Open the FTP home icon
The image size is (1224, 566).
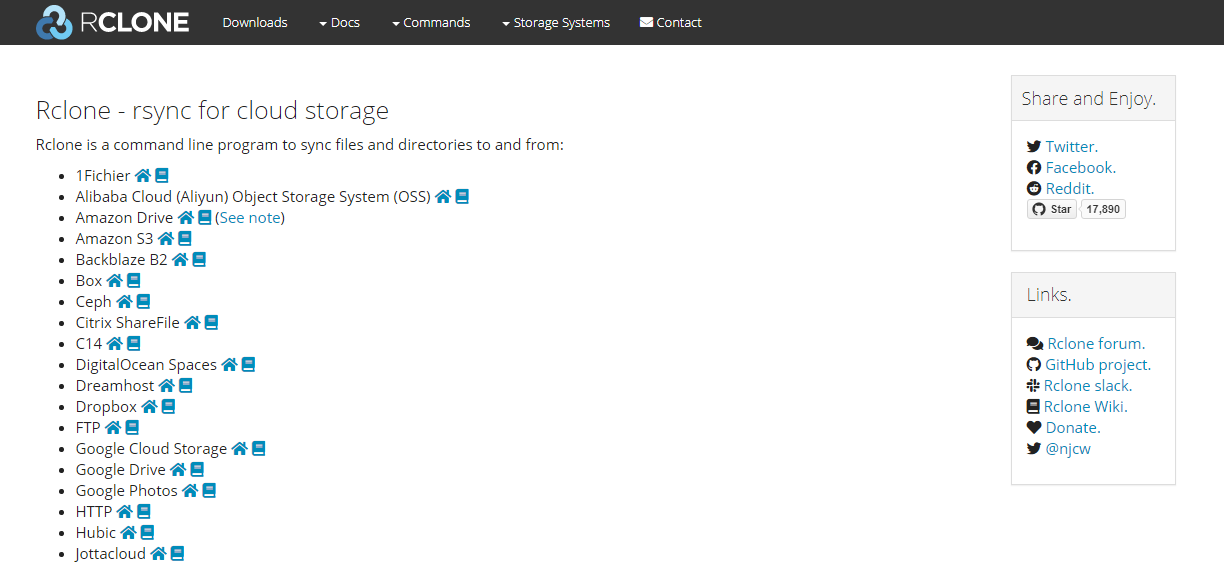(x=113, y=428)
